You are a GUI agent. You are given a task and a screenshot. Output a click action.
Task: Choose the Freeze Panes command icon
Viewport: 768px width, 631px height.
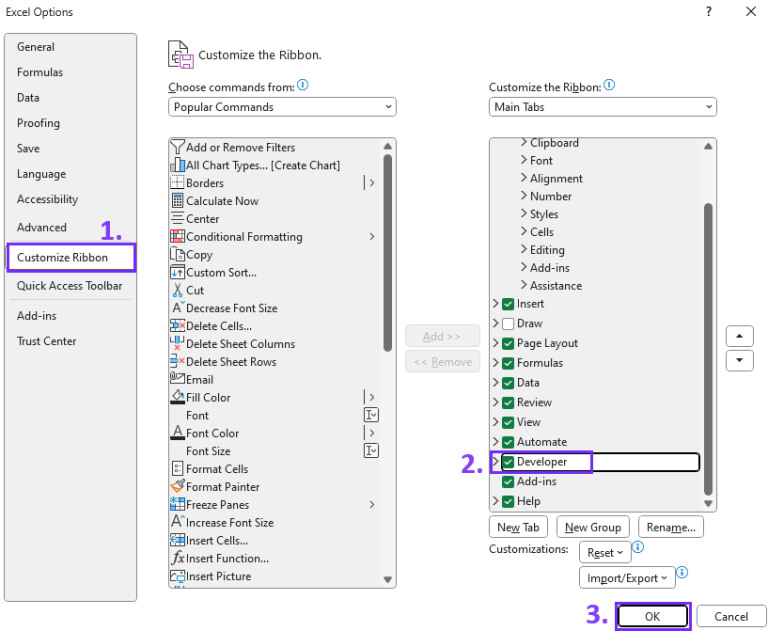tap(178, 505)
